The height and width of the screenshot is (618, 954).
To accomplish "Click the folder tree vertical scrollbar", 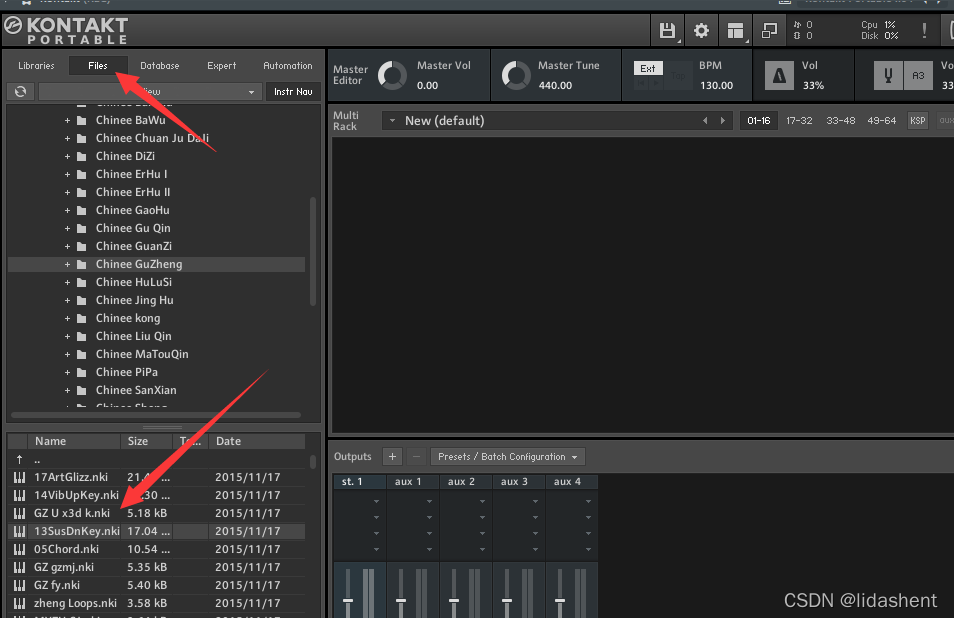I will click(313, 251).
